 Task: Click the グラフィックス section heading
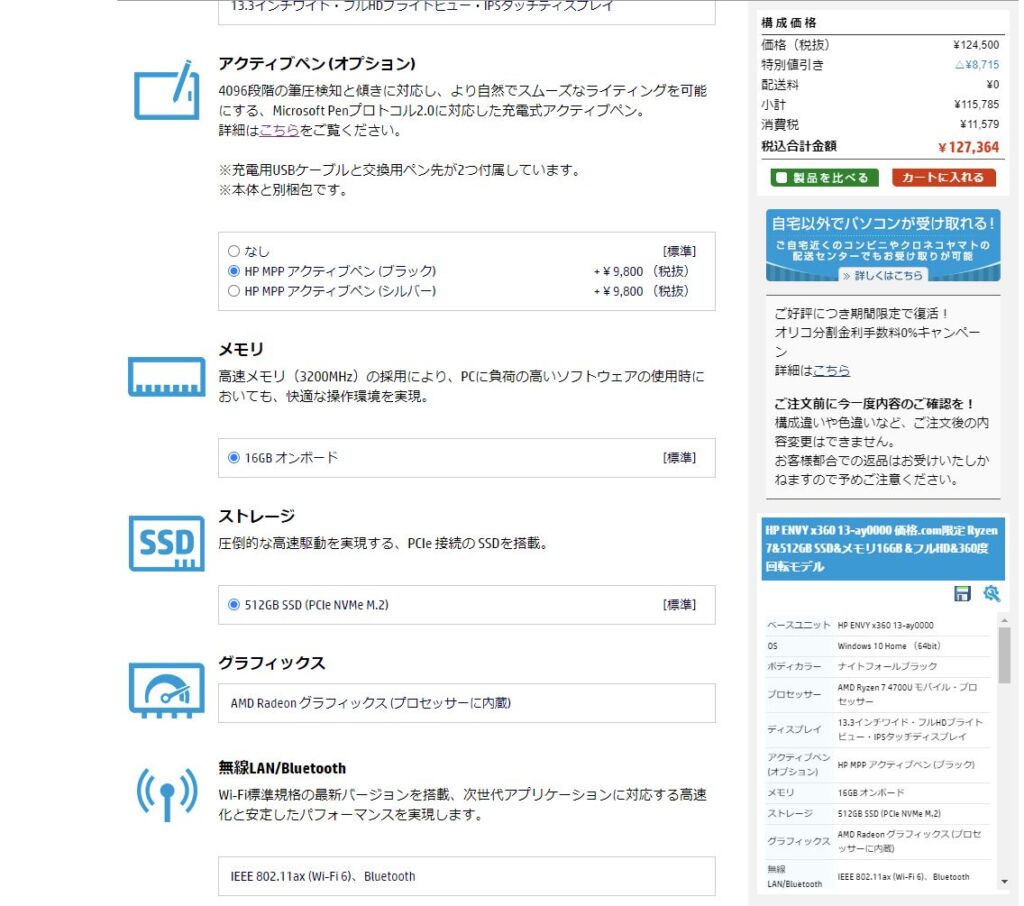click(x=272, y=663)
